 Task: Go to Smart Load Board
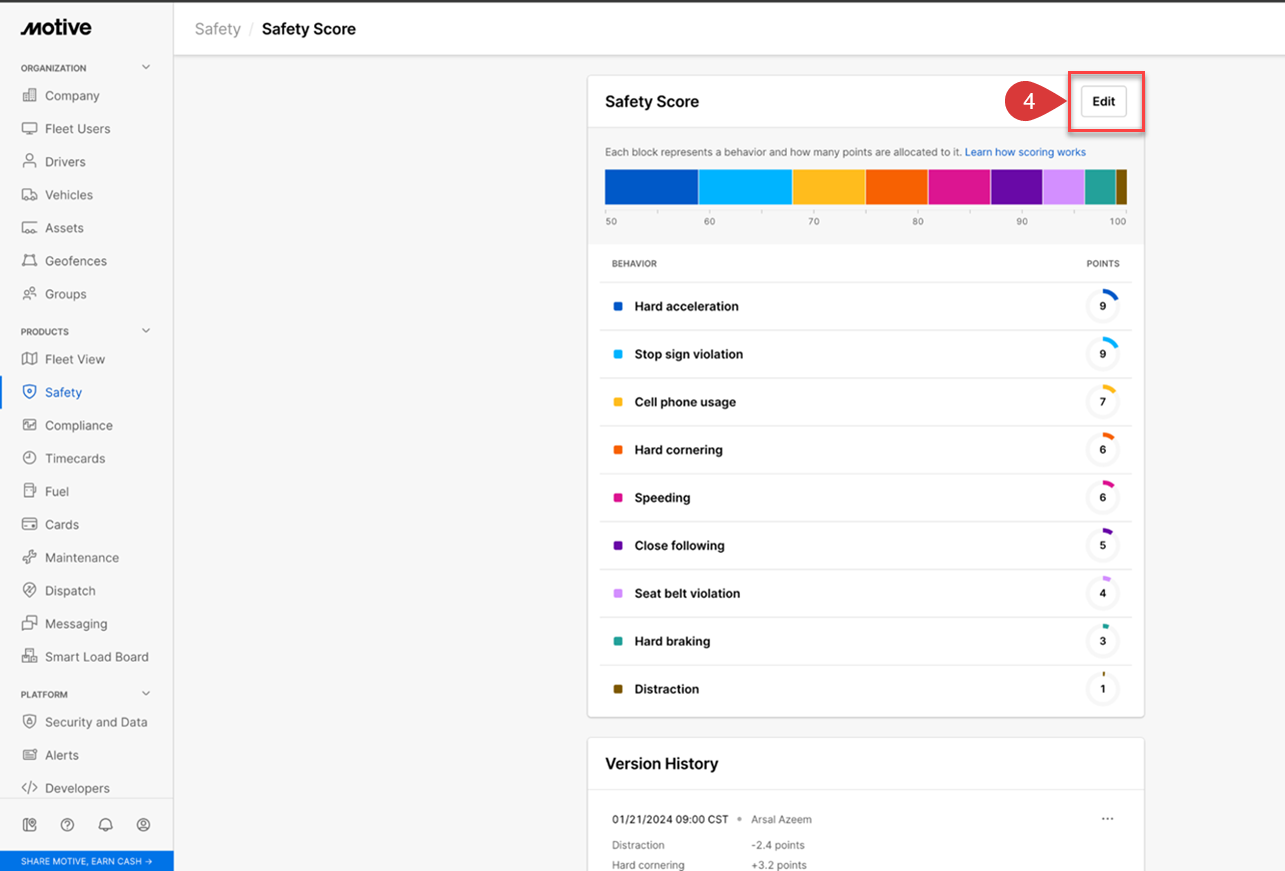pyautogui.click(x=96, y=657)
